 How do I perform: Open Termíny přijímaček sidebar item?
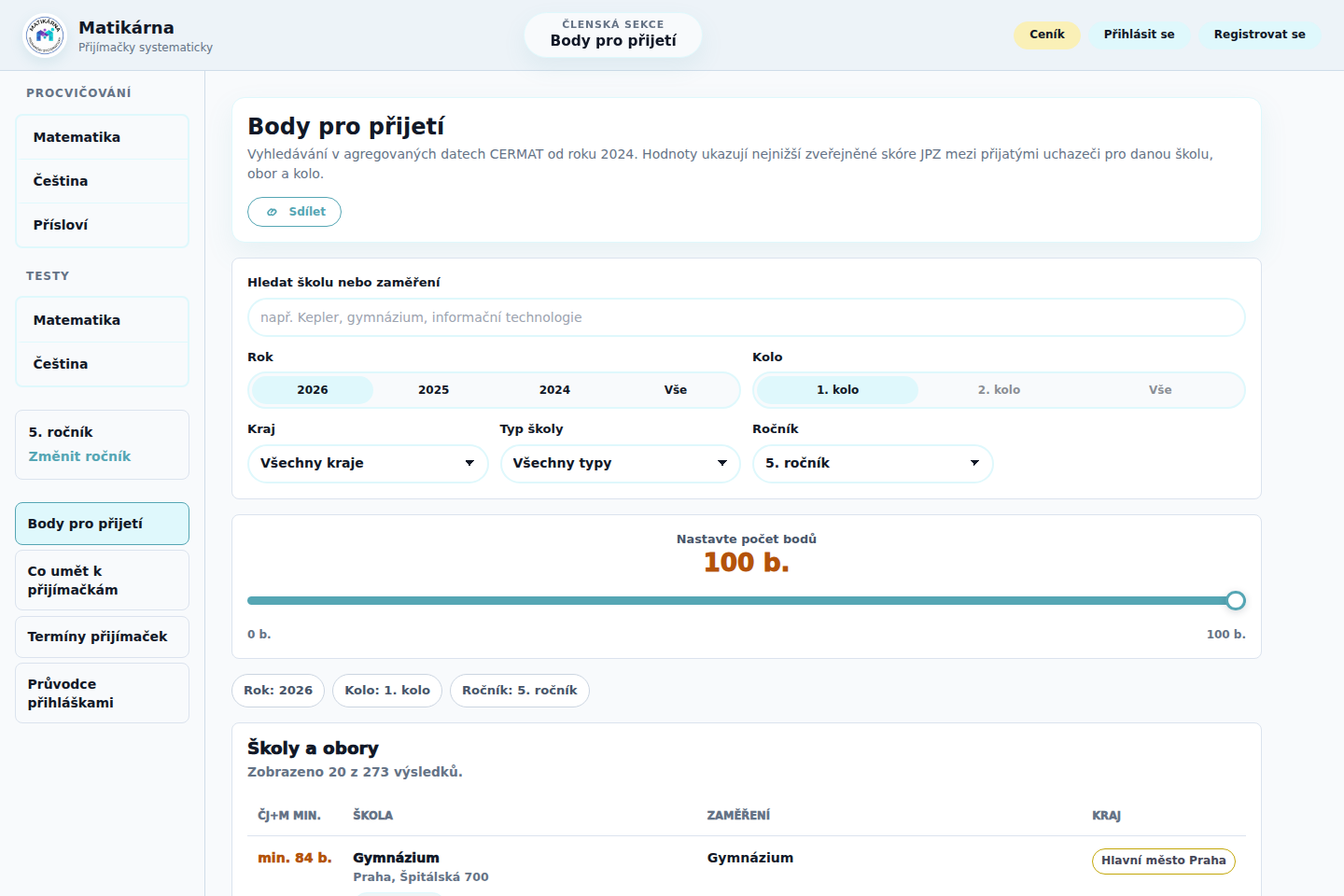click(102, 637)
